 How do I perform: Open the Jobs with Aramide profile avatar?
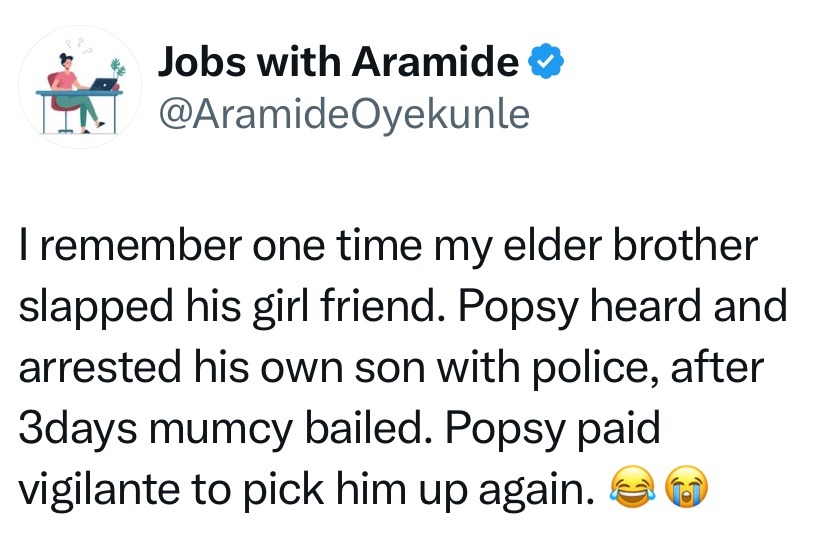tap(83, 90)
